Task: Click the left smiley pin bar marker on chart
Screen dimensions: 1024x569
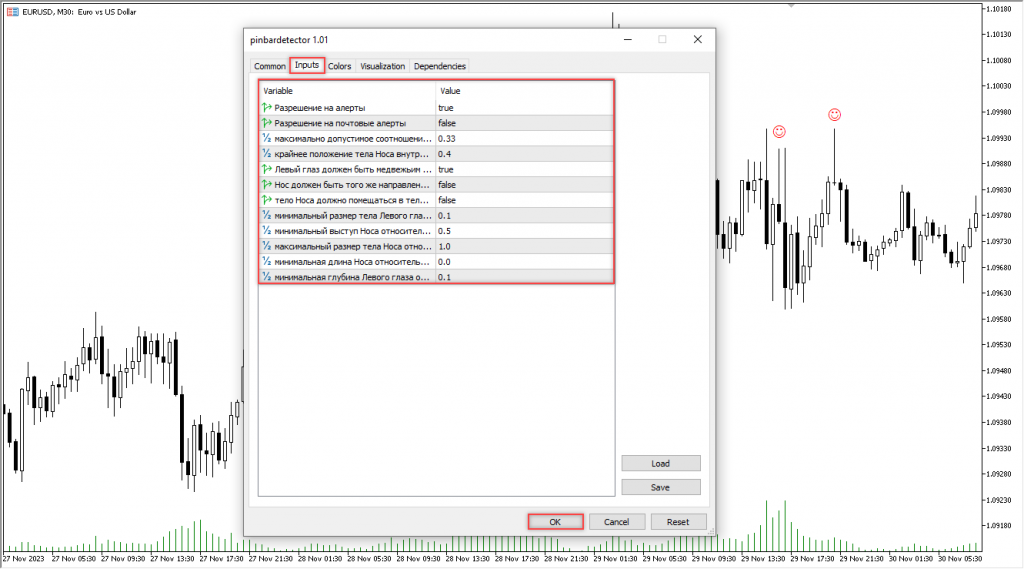Action: [779, 132]
